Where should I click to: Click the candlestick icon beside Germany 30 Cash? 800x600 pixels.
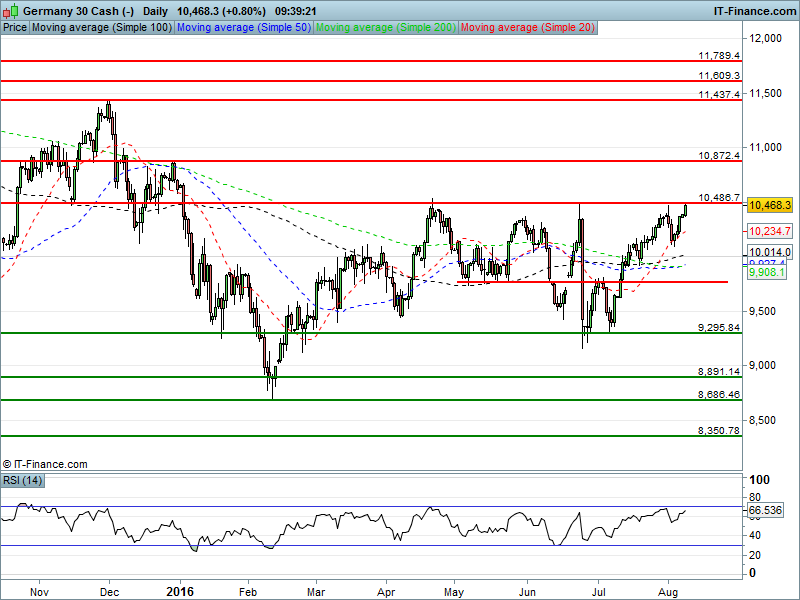pyautogui.click(x=11, y=10)
